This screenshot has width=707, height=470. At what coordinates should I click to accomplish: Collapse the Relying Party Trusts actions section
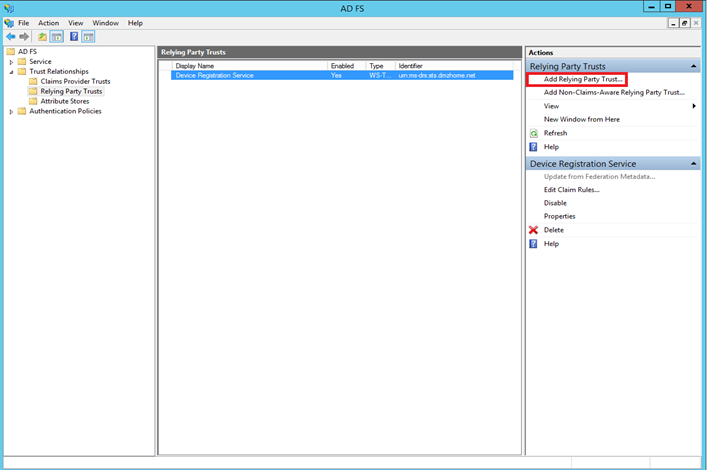[x=693, y=66]
